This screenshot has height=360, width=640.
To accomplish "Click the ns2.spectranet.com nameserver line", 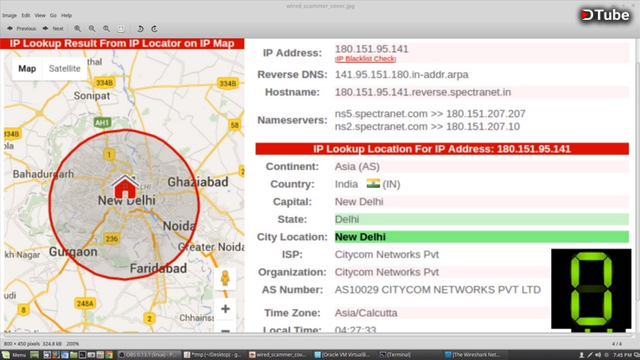I will [x=427, y=127].
